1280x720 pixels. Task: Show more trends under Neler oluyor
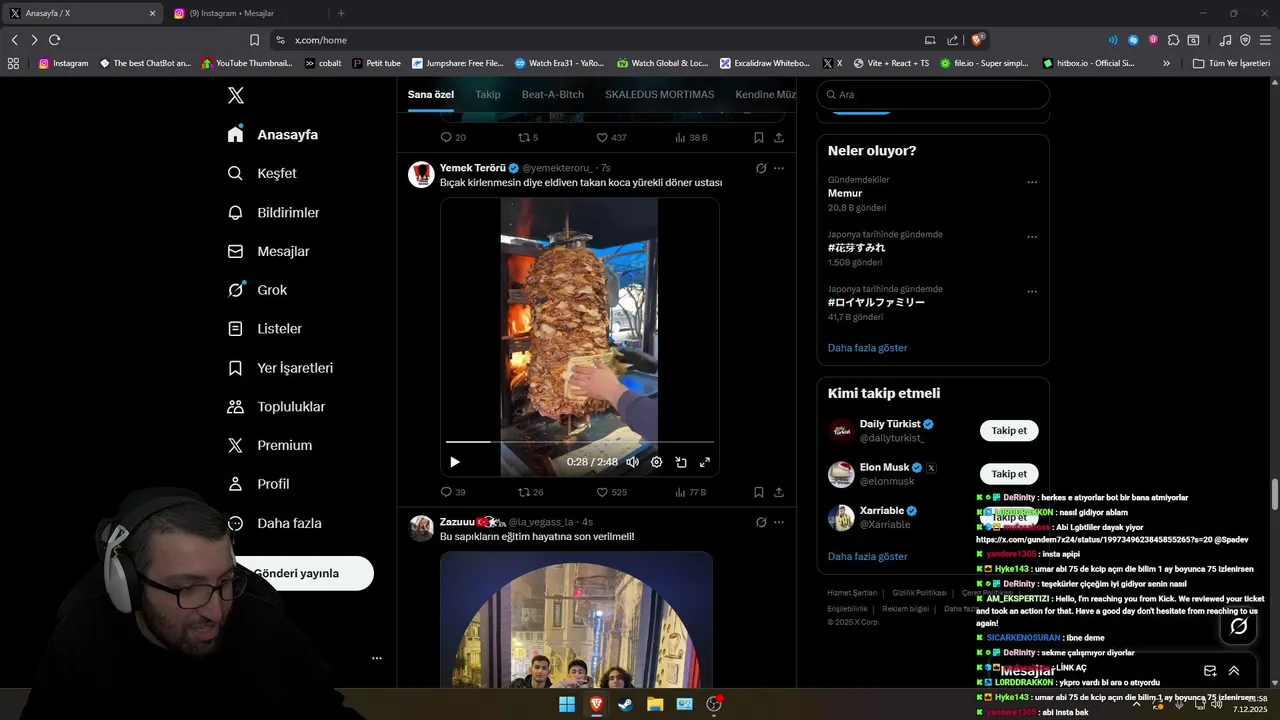point(868,348)
